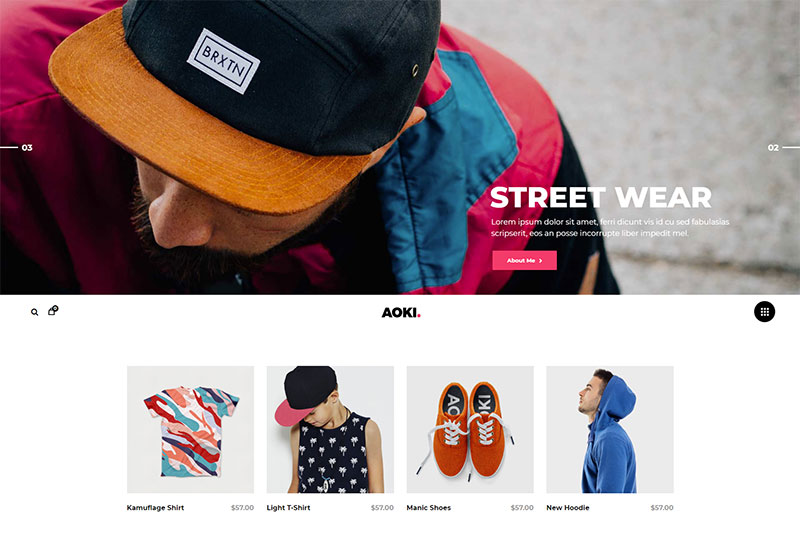
Task: Click the STREET WEAR hero heading
Action: [x=601, y=198]
